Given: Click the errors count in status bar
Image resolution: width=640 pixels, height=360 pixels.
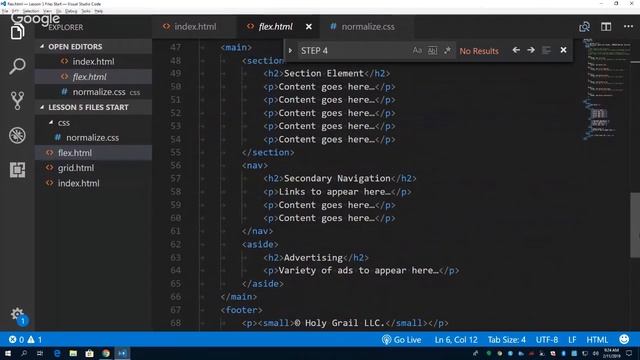Looking at the screenshot, I should point(16,340).
